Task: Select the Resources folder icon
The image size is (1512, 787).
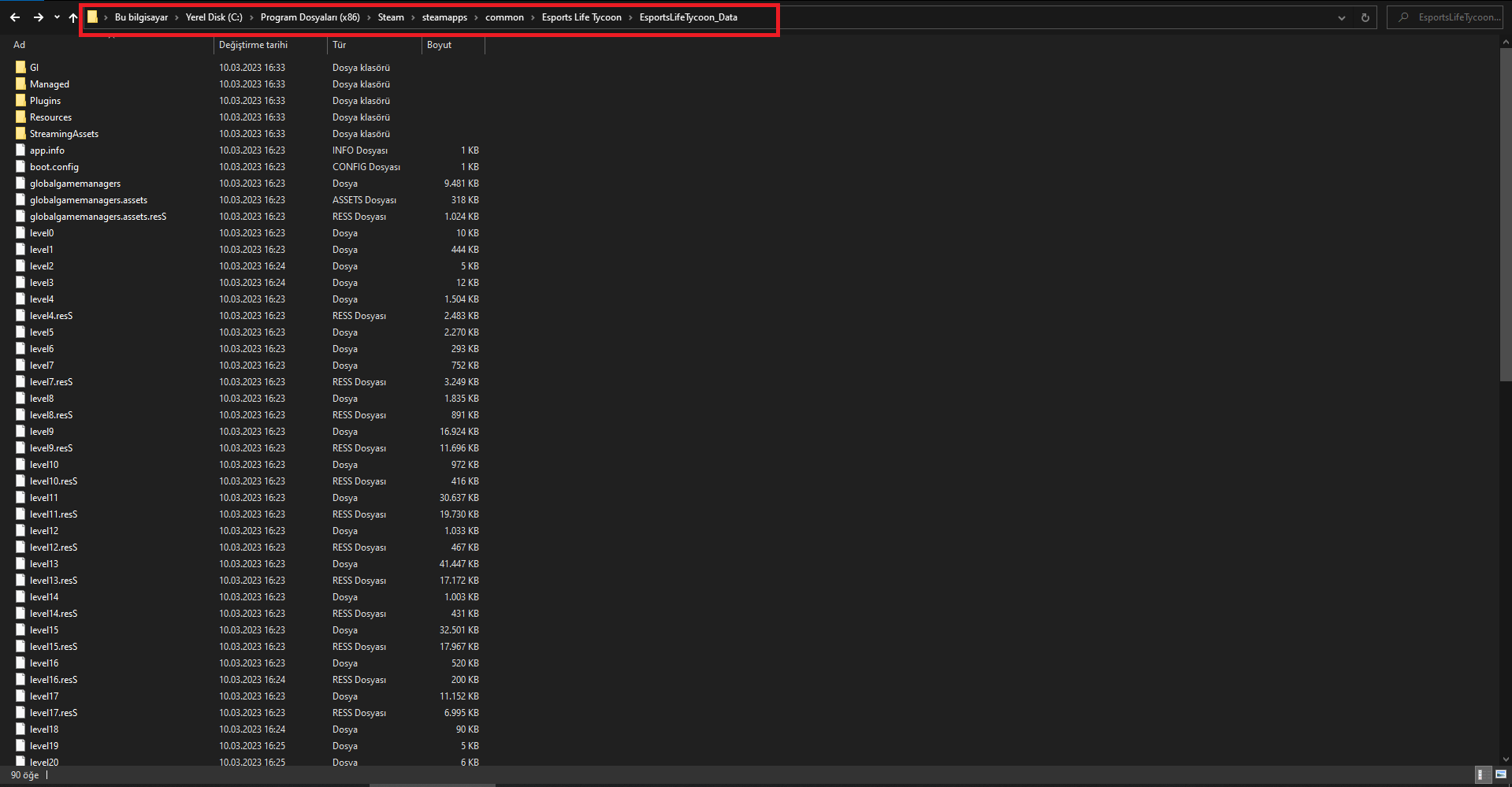Action: coord(20,117)
